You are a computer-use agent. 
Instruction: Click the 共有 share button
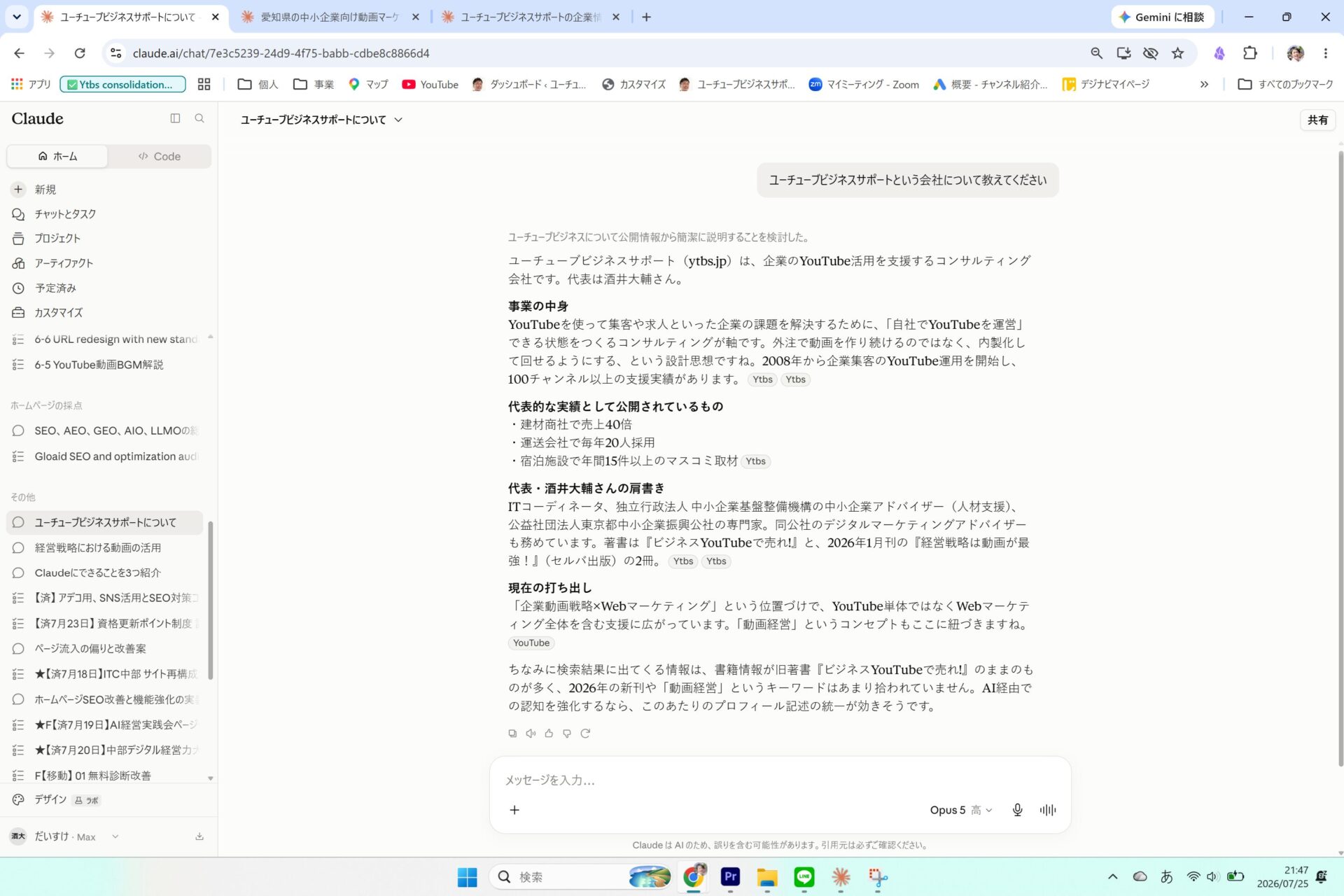click(x=1317, y=120)
